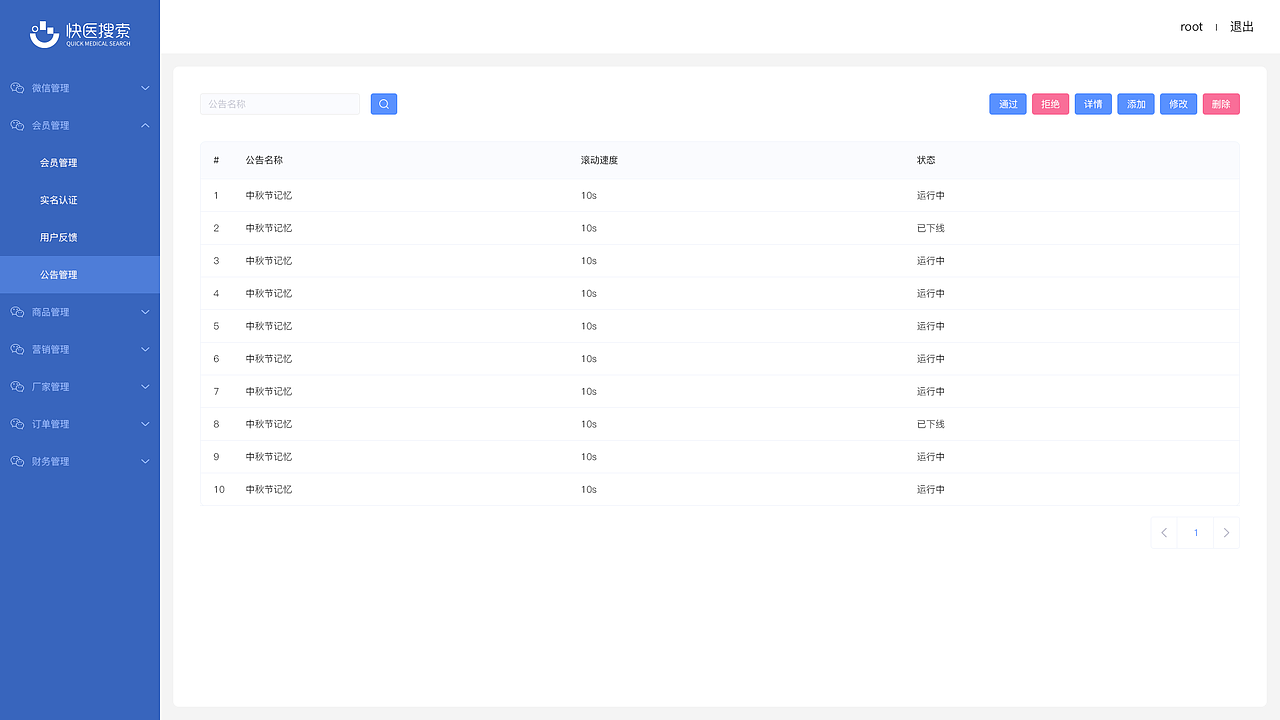The height and width of the screenshot is (720, 1280).
Task: Open the 用户反馈 submenu item
Action: 59,237
